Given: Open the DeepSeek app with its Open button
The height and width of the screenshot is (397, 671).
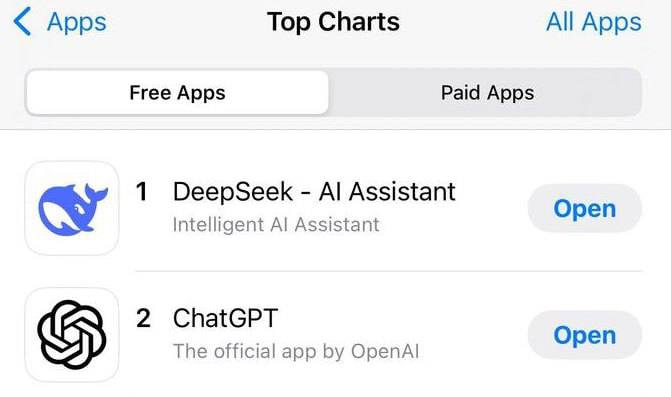Looking at the screenshot, I should [585, 208].
